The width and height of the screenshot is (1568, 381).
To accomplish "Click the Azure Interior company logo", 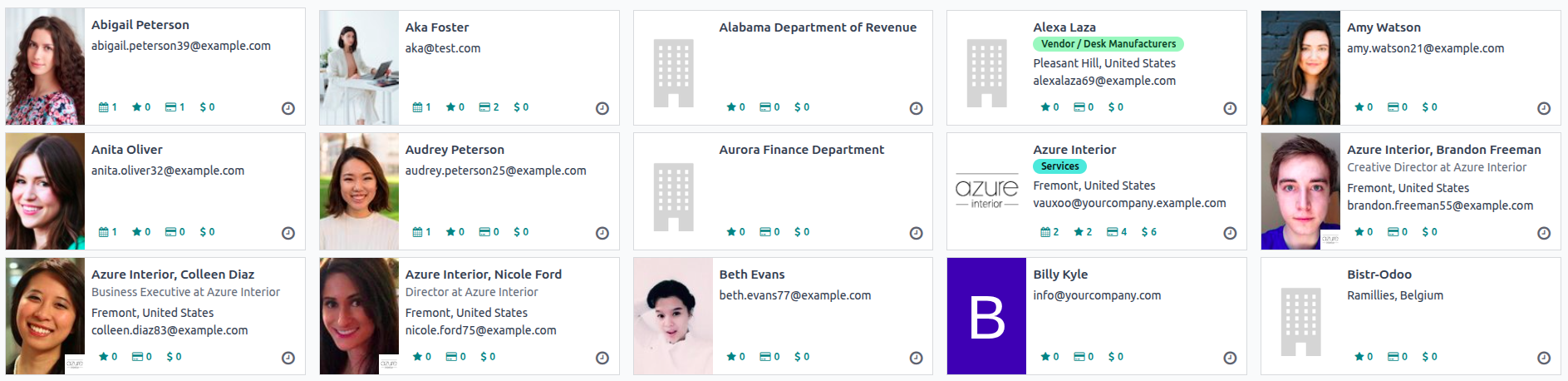I will click(986, 191).
